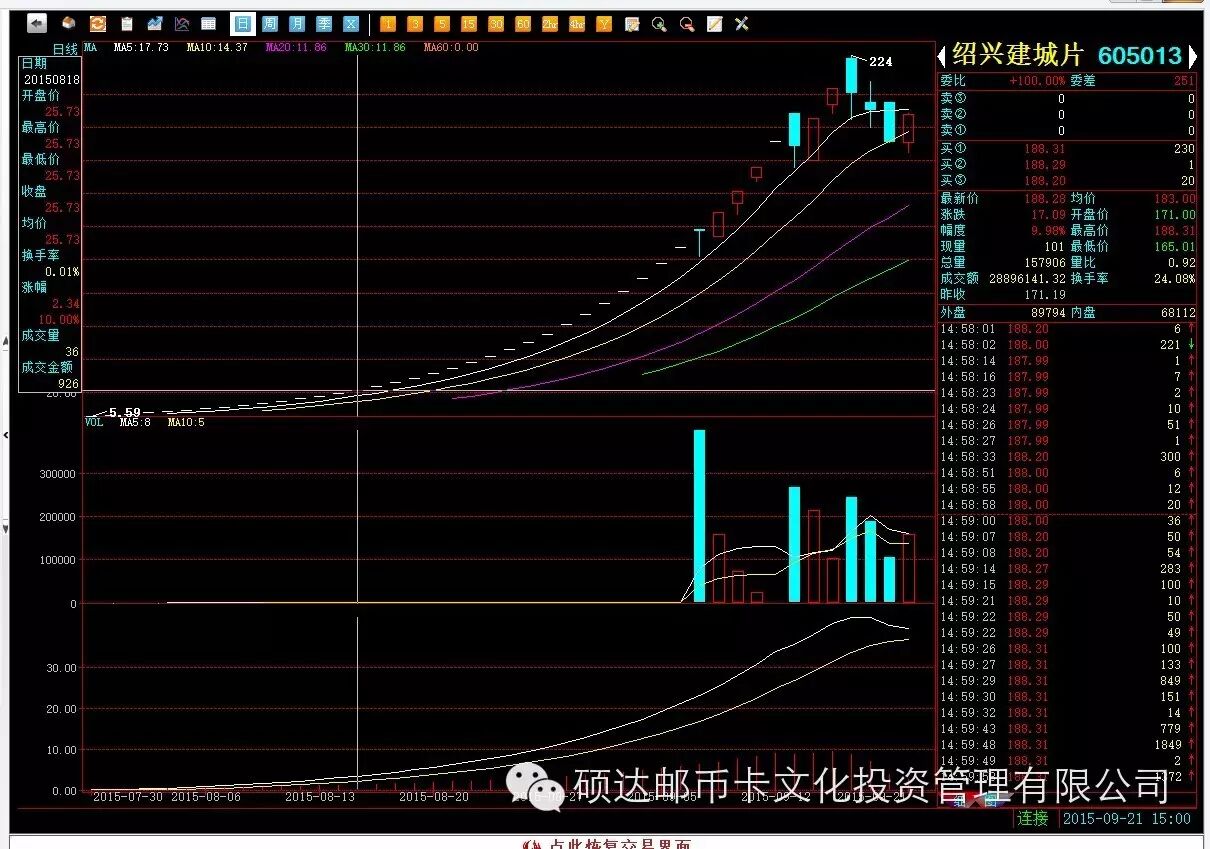Select the 4hr chart button

point(577,23)
